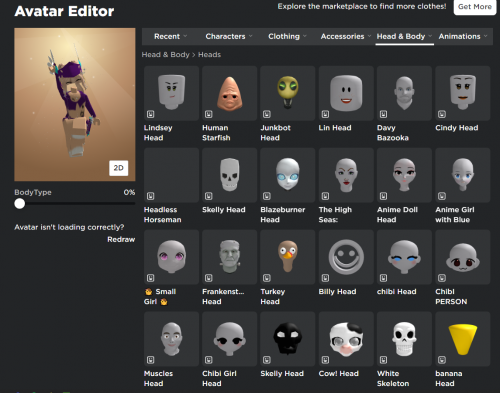Click the Skelly Head label under black skull
The height and width of the screenshot is (393, 500).
(282, 374)
